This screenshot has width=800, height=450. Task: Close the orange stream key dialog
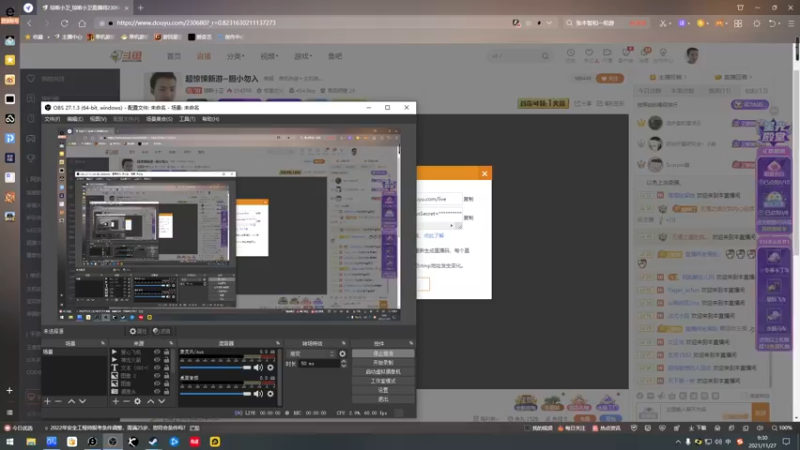(484, 173)
